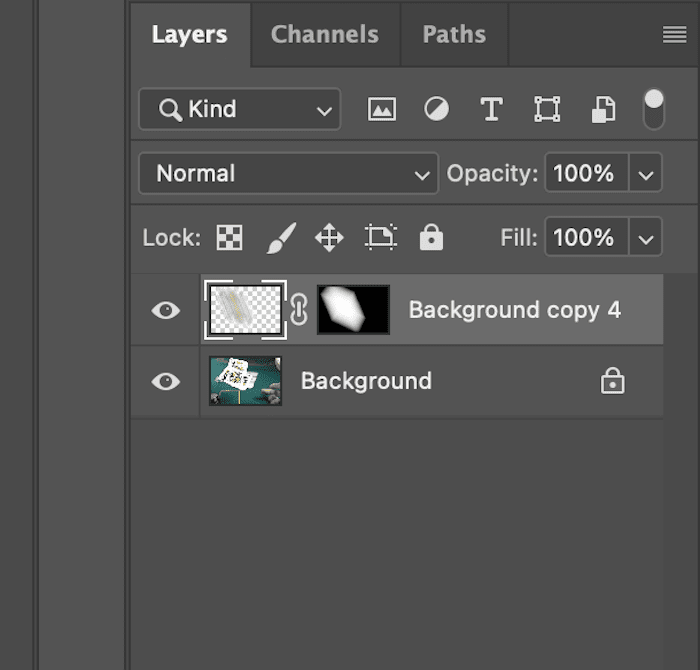This screenshot has height=670, width=700.
Task: Filter for smart objects icon
Action: (603, 109)
